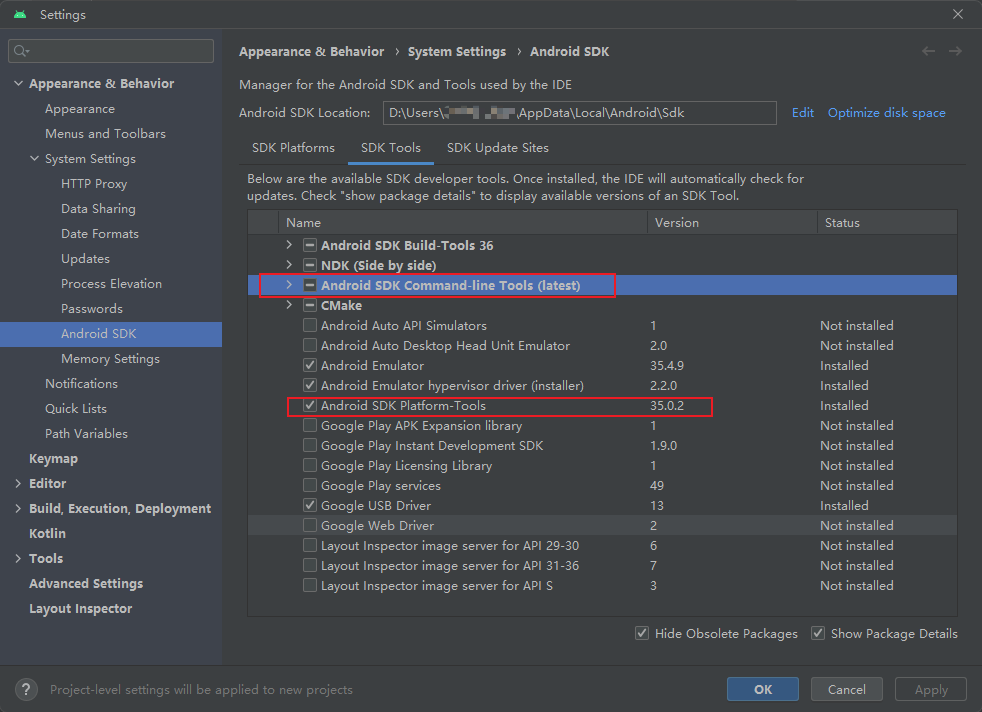Check Google Web Driver
Screen dimensions: 982x712
point(309,526)
